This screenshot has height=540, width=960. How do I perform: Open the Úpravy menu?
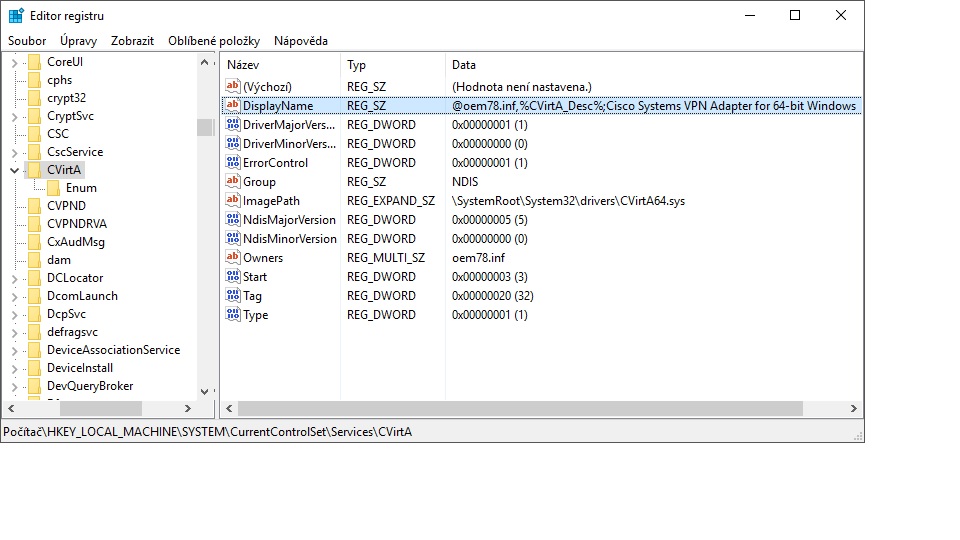pyautogui.click(x=78, y=41)
